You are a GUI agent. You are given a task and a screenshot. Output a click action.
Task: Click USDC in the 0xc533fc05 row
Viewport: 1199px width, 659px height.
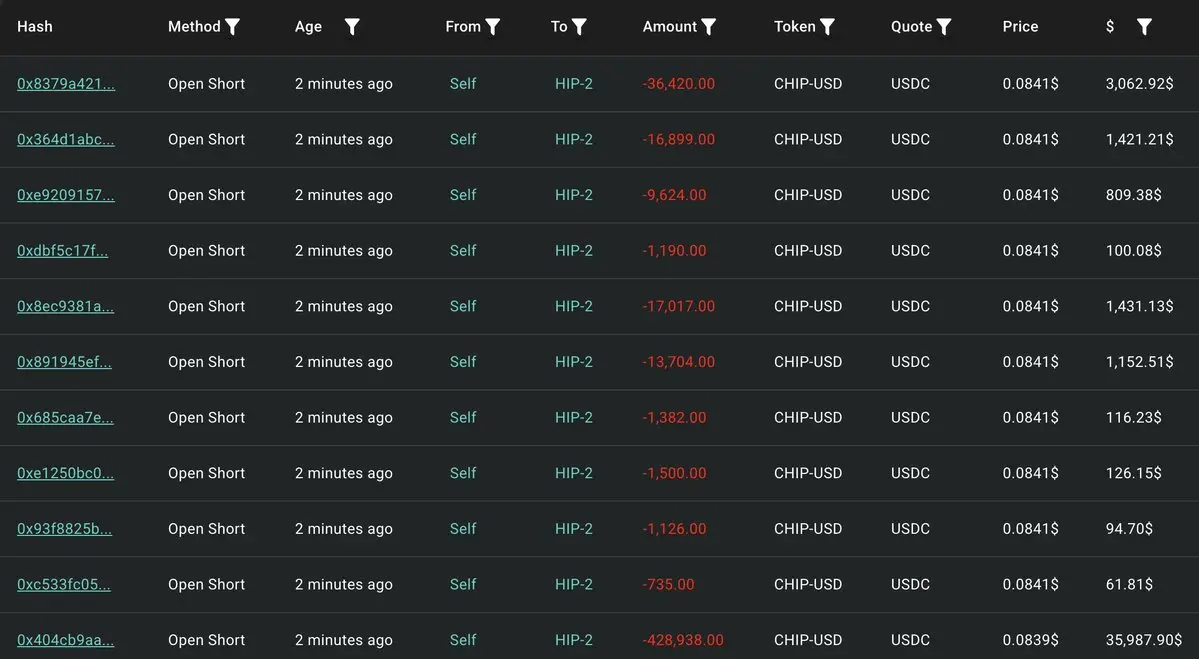(910, 585)
